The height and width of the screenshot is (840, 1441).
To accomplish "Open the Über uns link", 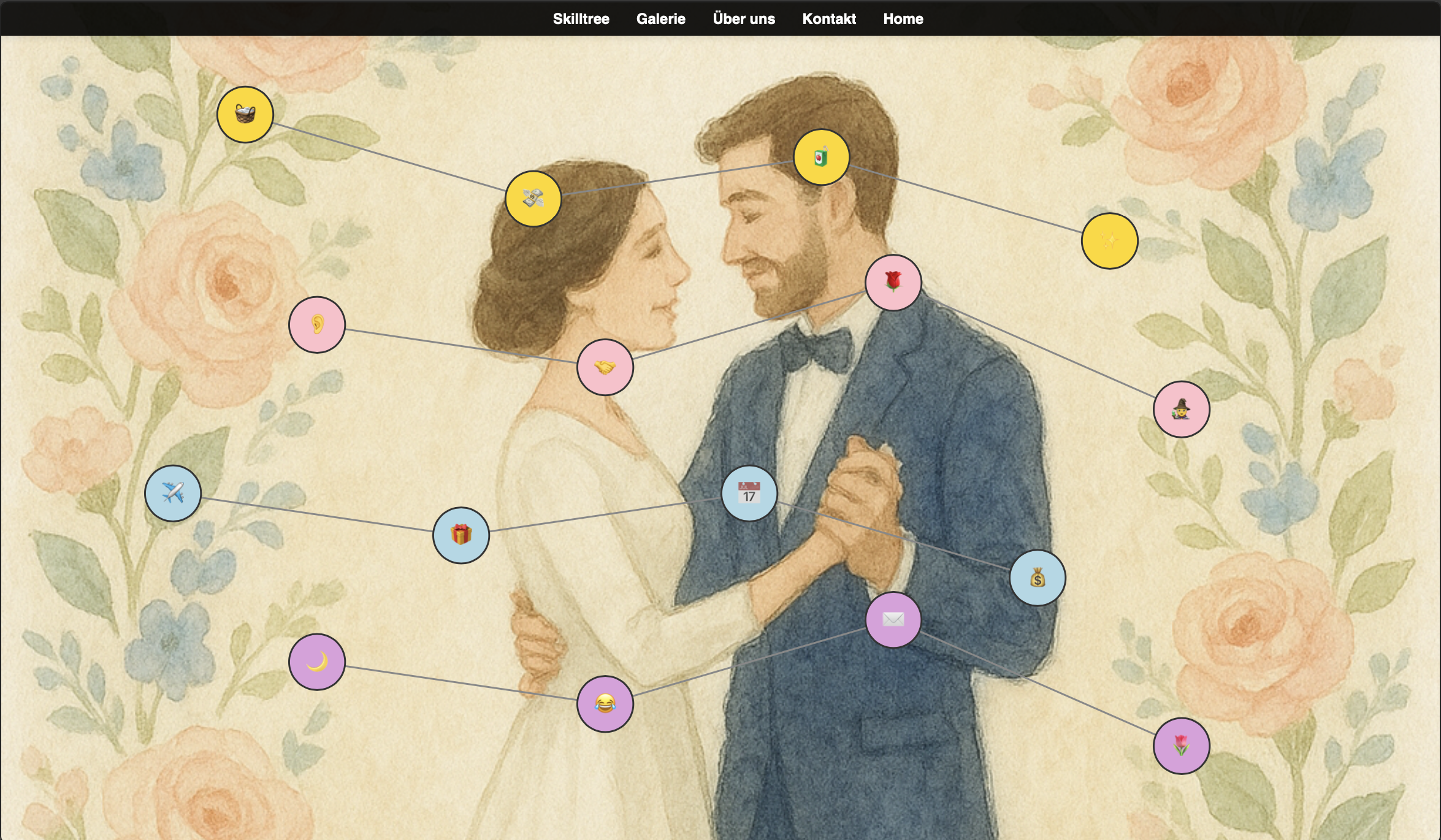I will 743,19.
